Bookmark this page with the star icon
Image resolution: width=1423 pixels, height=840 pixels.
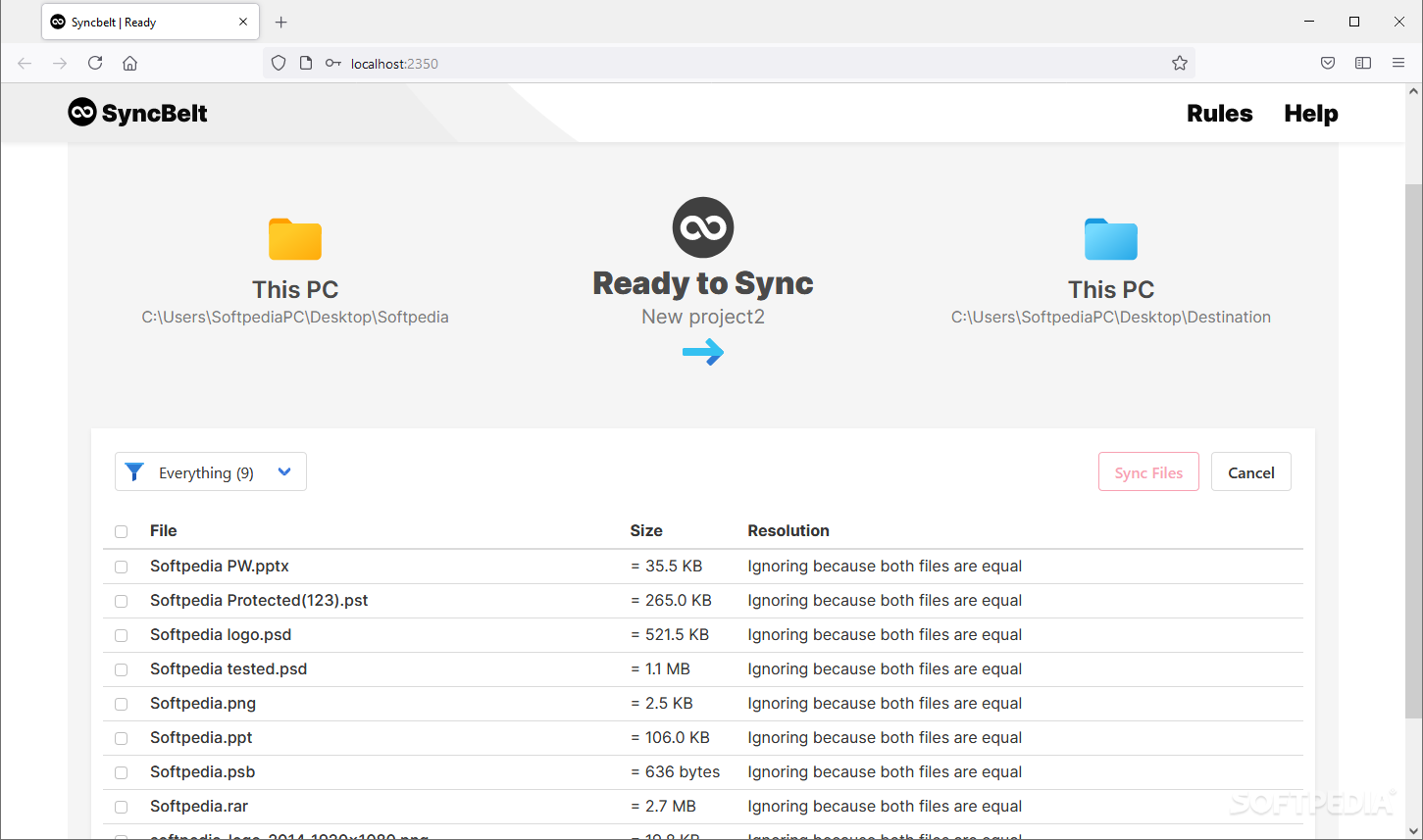1180,63
